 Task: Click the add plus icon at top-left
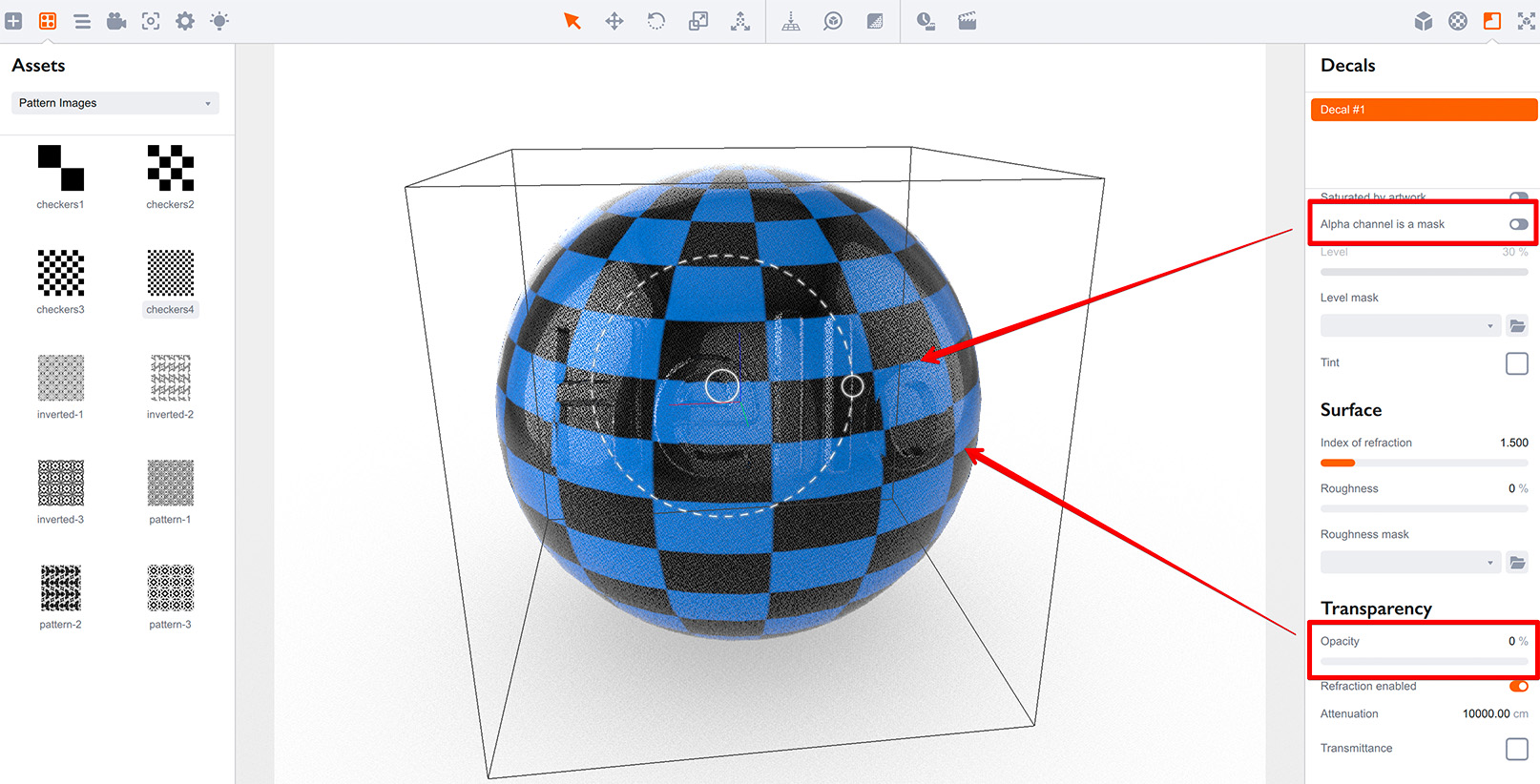pyautogui.click(x=13, y=21)
